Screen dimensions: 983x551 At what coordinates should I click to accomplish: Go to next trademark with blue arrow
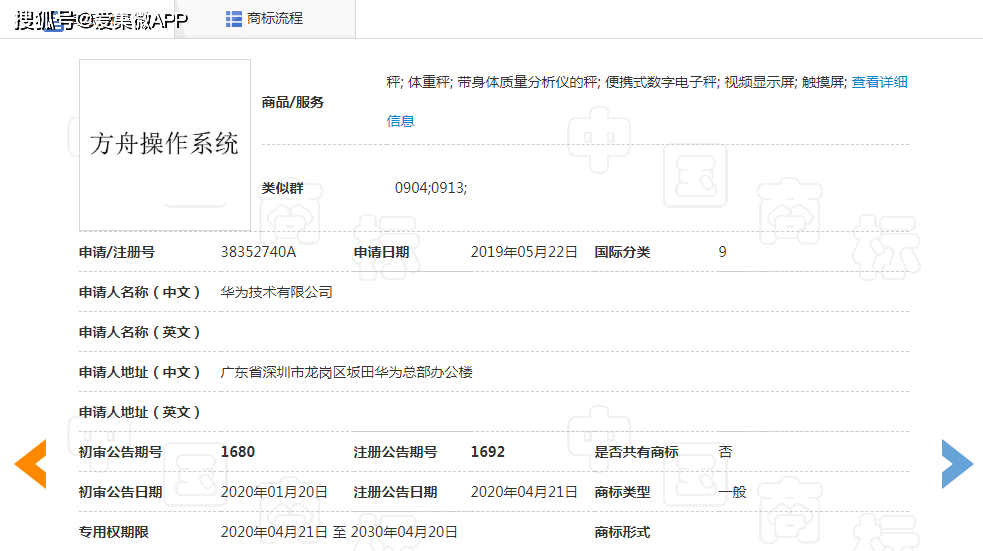click(x=957, y=464)
